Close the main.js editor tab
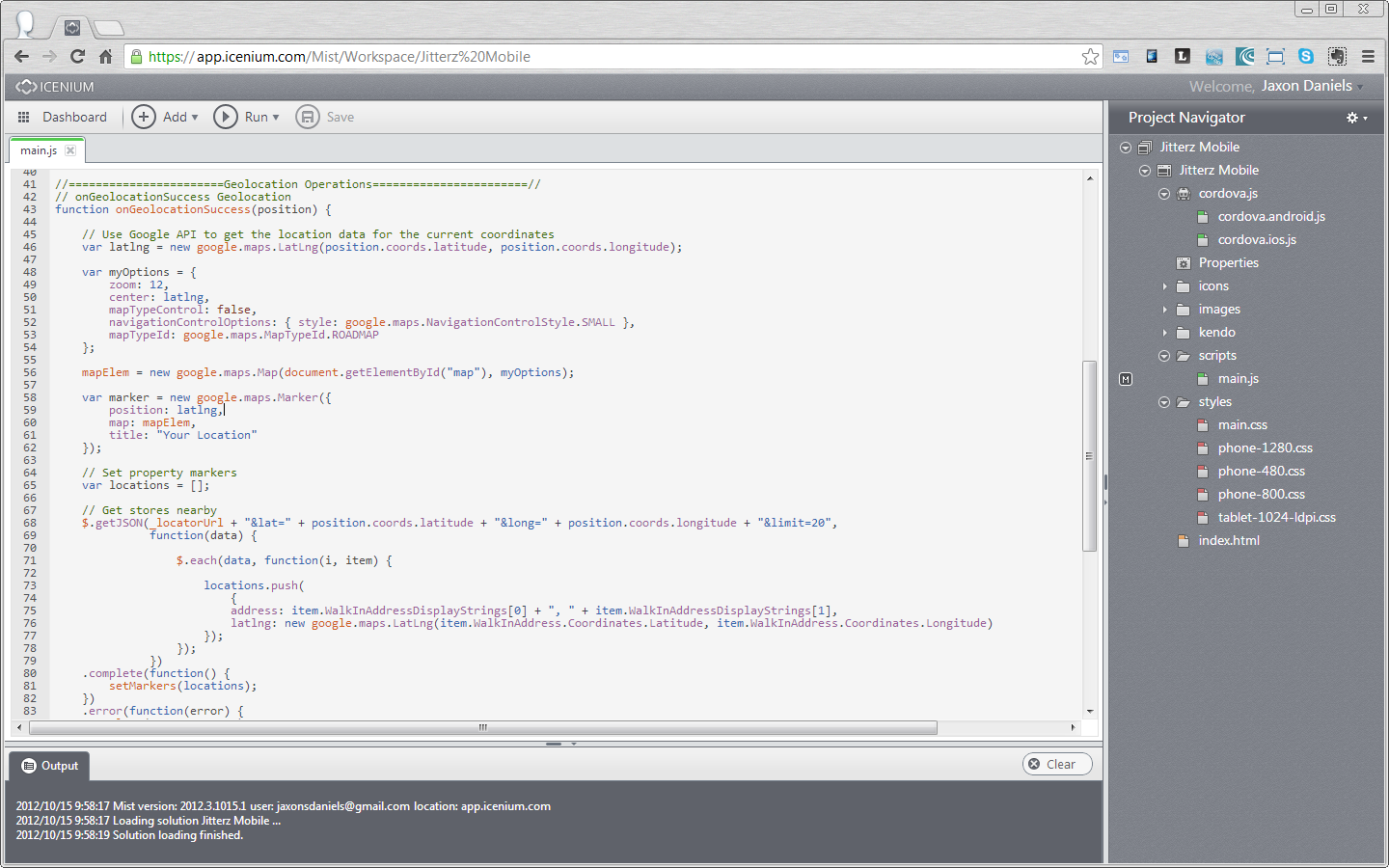Screen dimensions: 1389x868 coord(70,150)
